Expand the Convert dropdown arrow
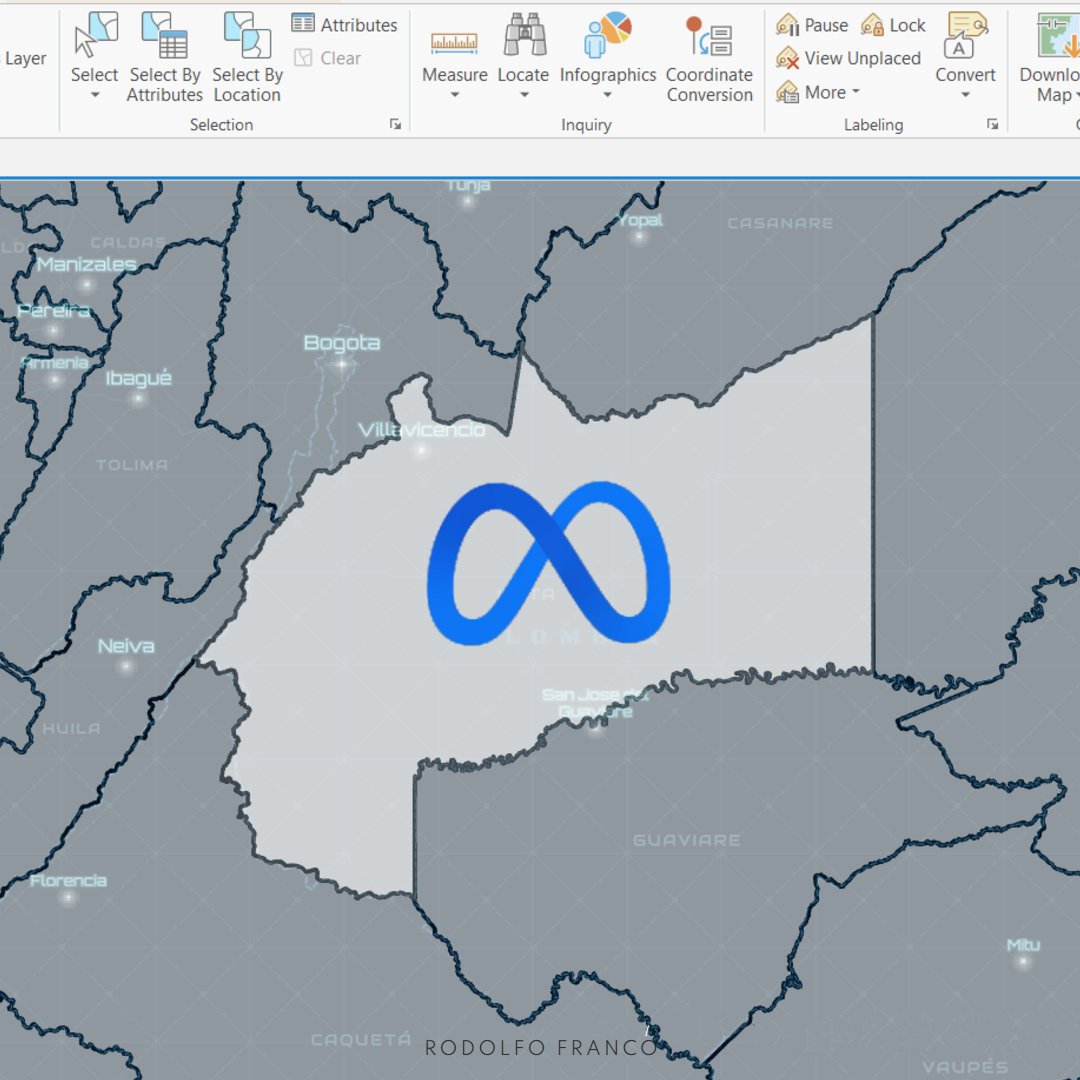Screen dimensions: 1080x1080 [966, 95]
